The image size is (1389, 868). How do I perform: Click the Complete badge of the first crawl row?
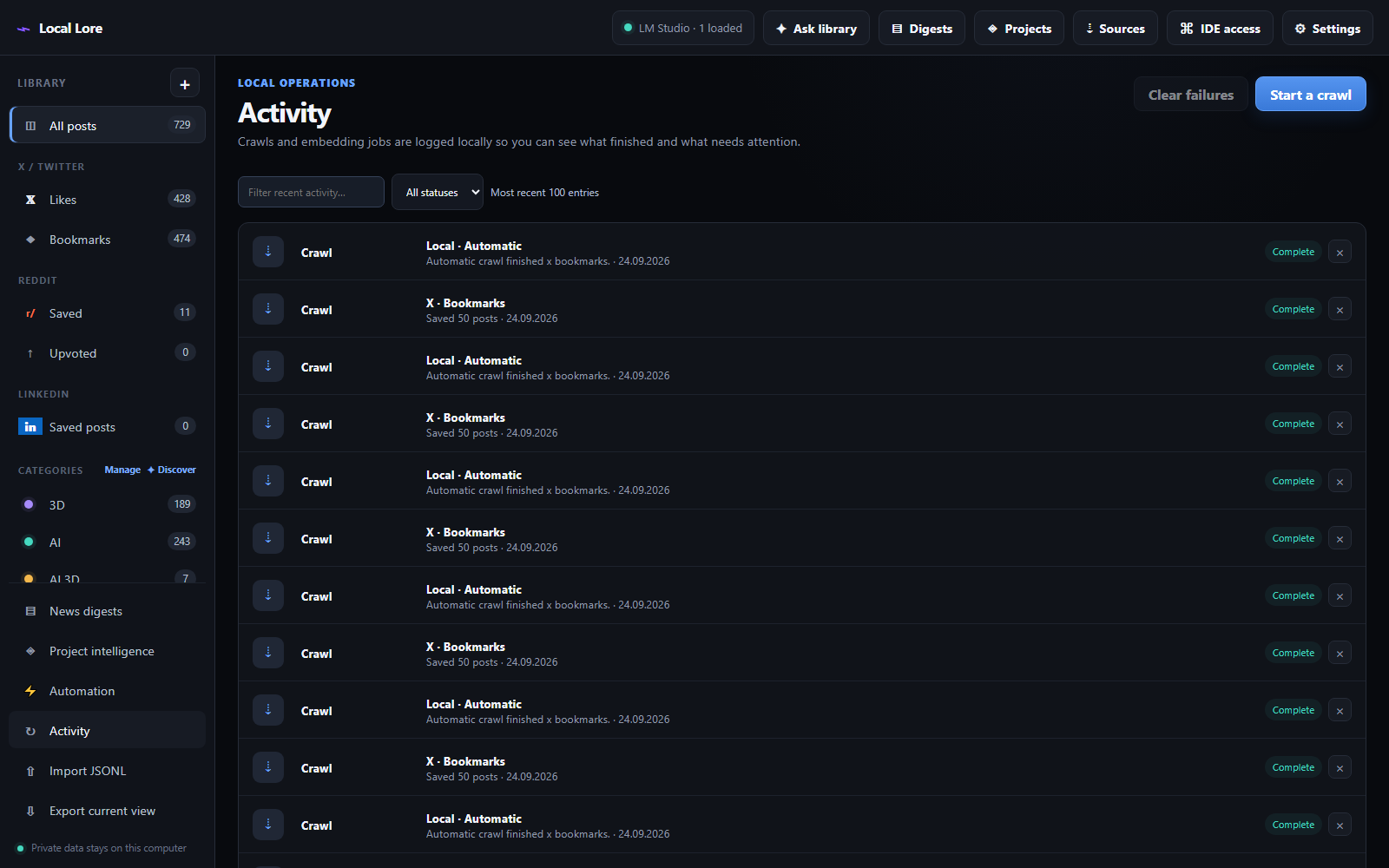pos(1293,252)
